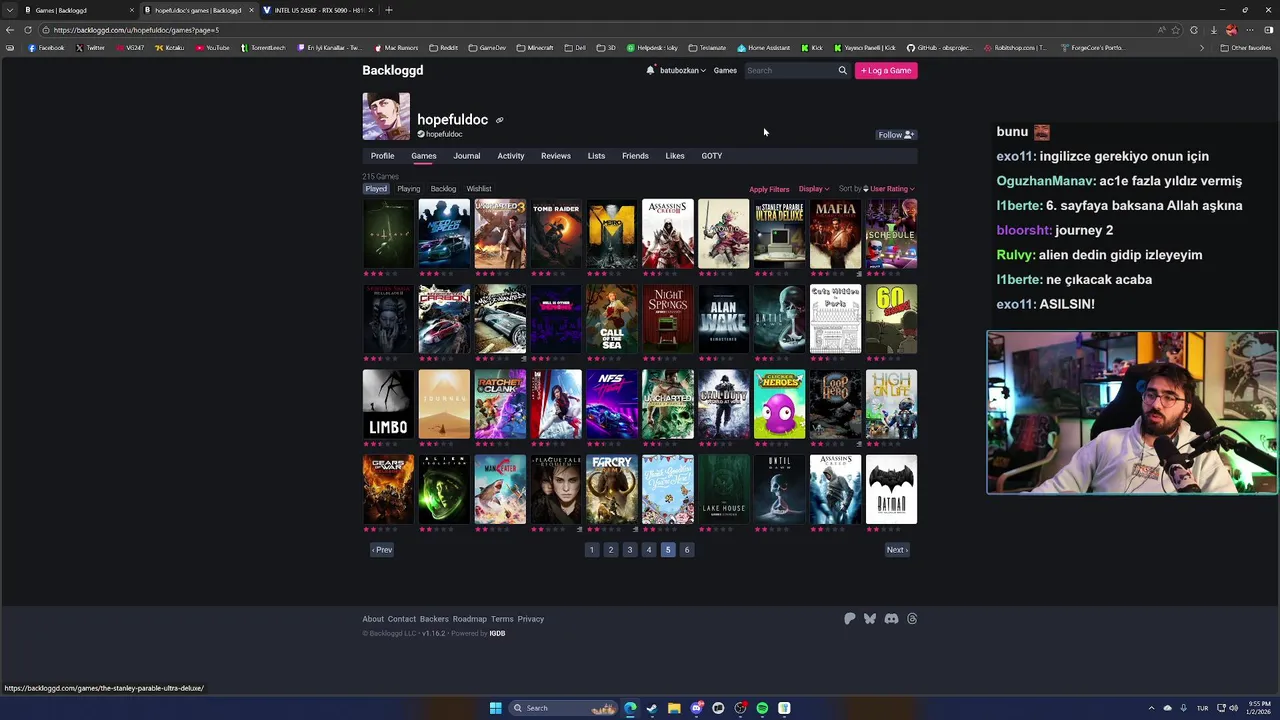Viewport: 1280px width, 720px height.
Task: Follow hopefuldoc
Action: point(896,135)
